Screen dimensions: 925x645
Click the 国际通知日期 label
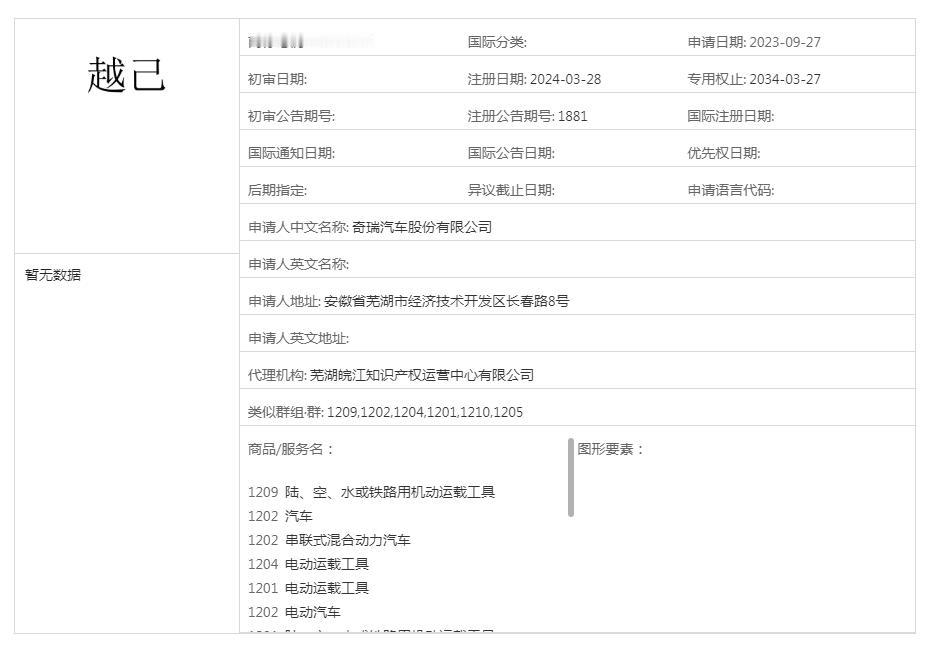[291, 153]
